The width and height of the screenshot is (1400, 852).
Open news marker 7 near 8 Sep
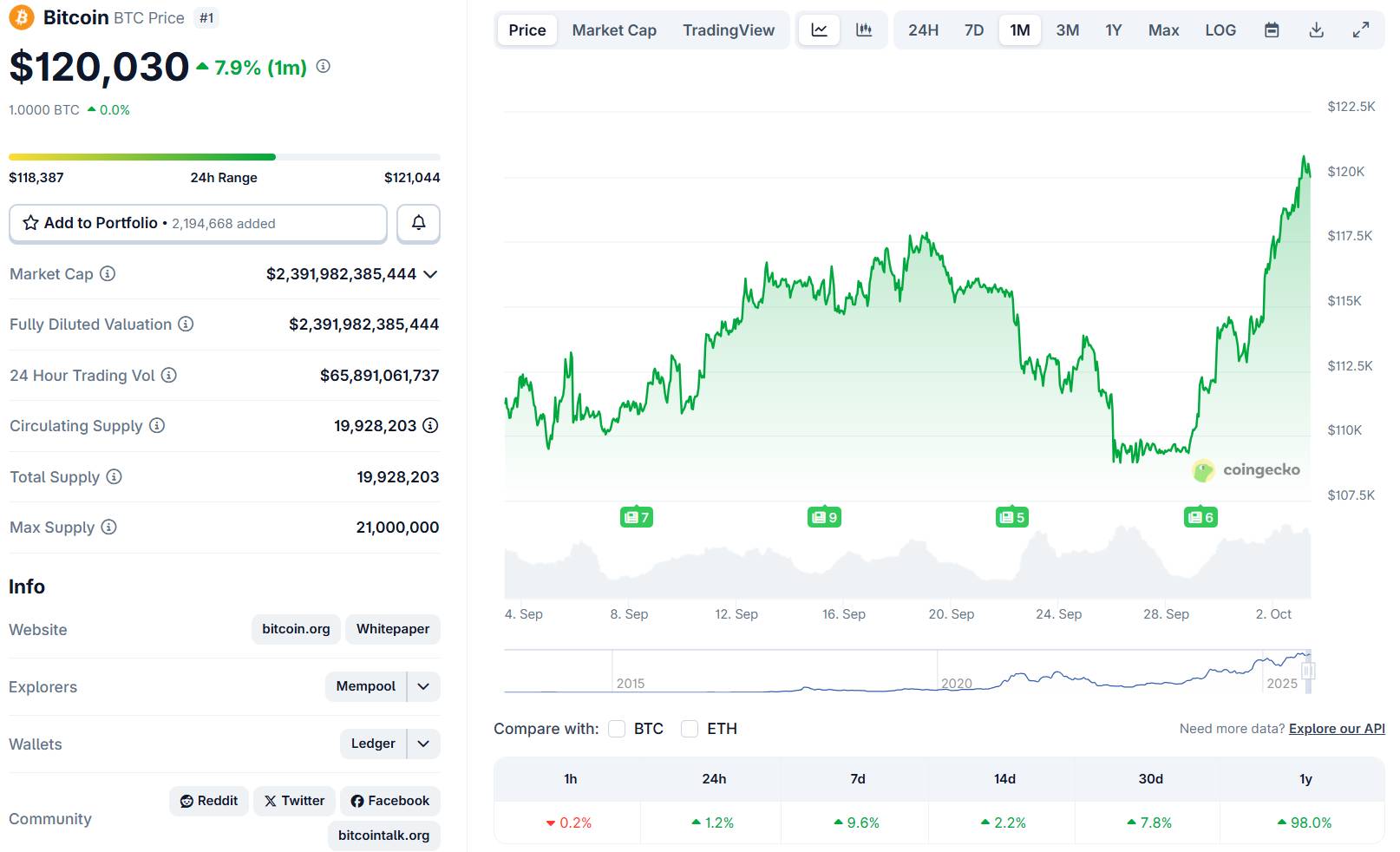pyautogui.click(x=637, y=517)
